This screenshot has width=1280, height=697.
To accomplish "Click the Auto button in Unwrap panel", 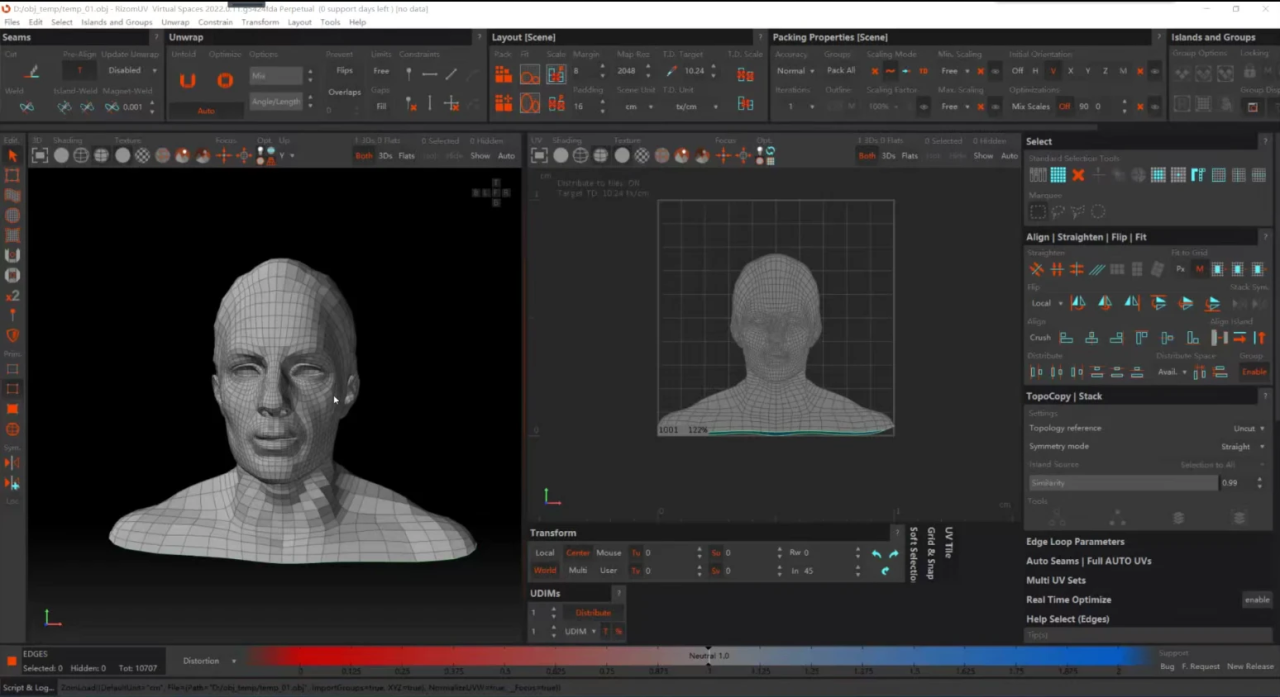I will pos(206,111).
